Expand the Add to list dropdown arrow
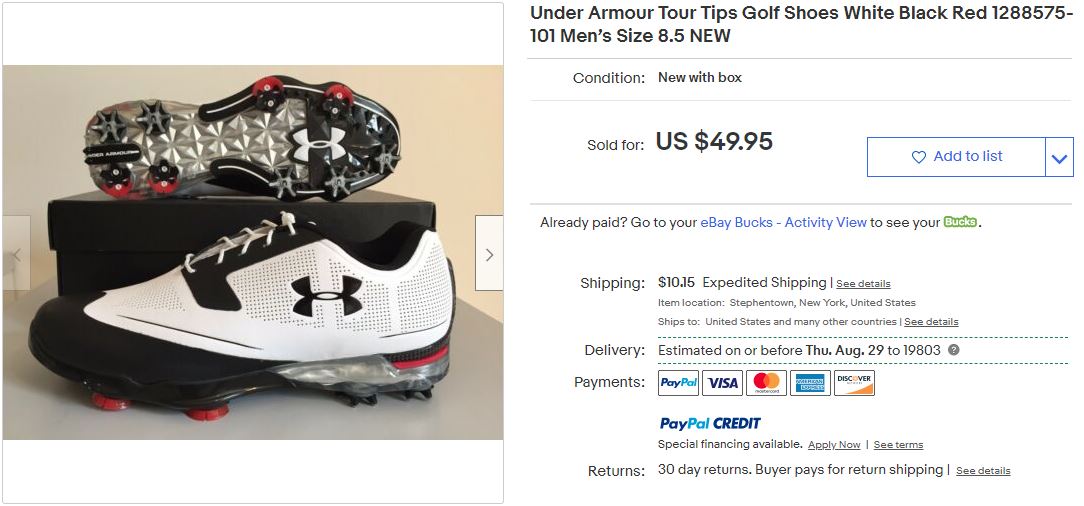1084x506 pixels. pyautogui.click(x=1060, y=158)
